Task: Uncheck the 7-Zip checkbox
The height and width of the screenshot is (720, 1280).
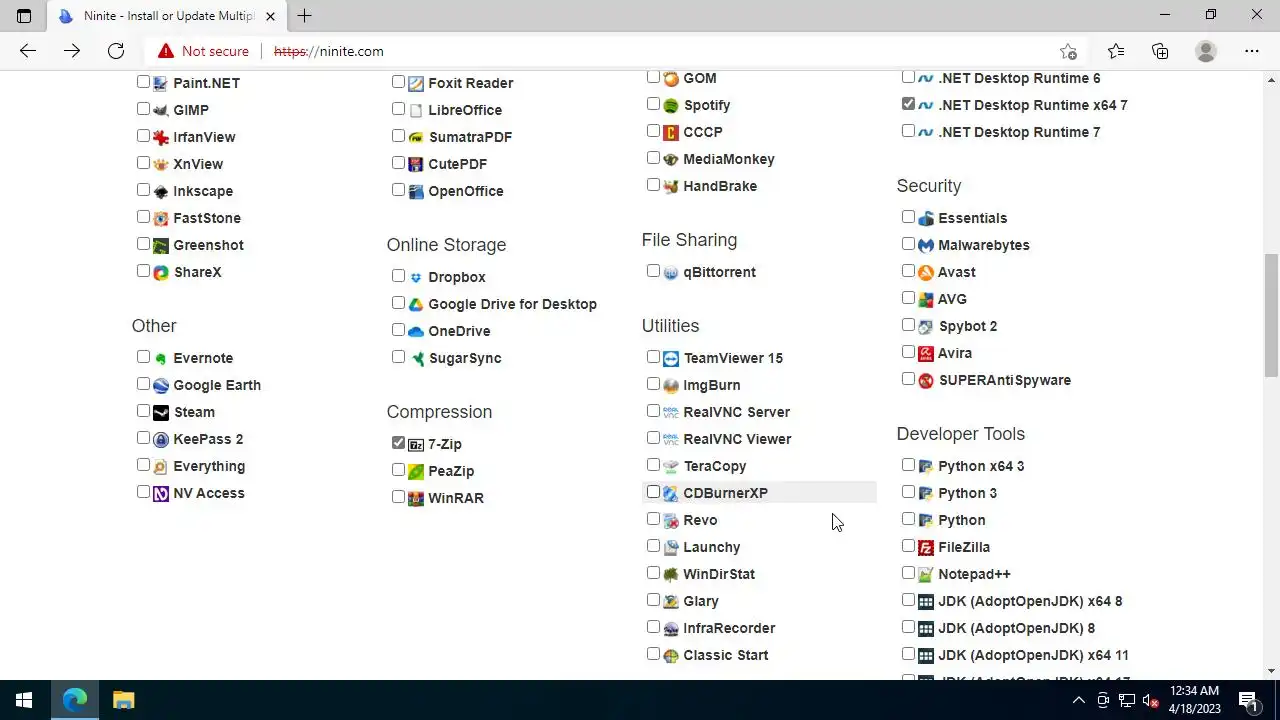Action: [398, 443]
